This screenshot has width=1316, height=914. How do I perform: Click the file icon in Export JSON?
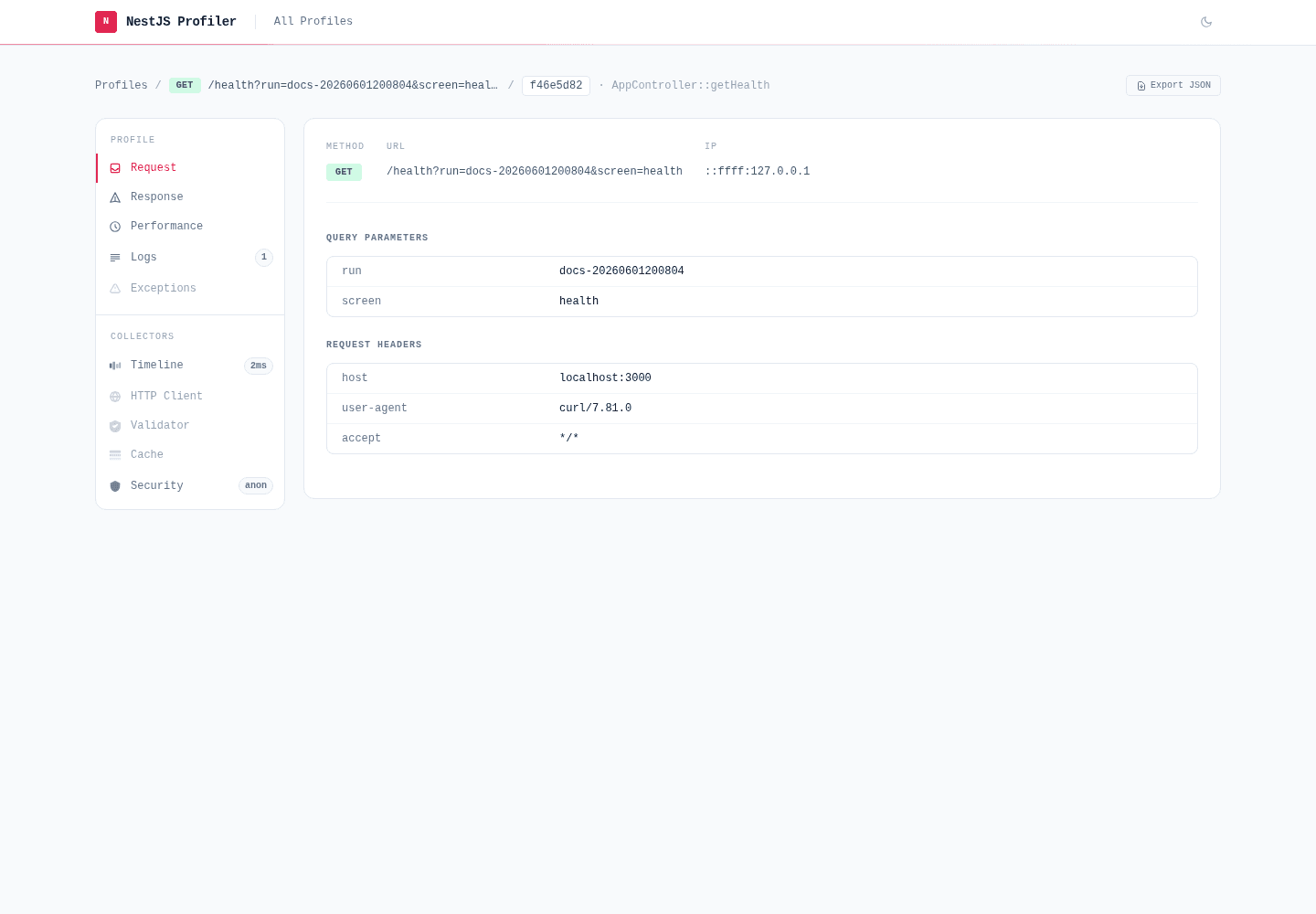click(1141, 86)
